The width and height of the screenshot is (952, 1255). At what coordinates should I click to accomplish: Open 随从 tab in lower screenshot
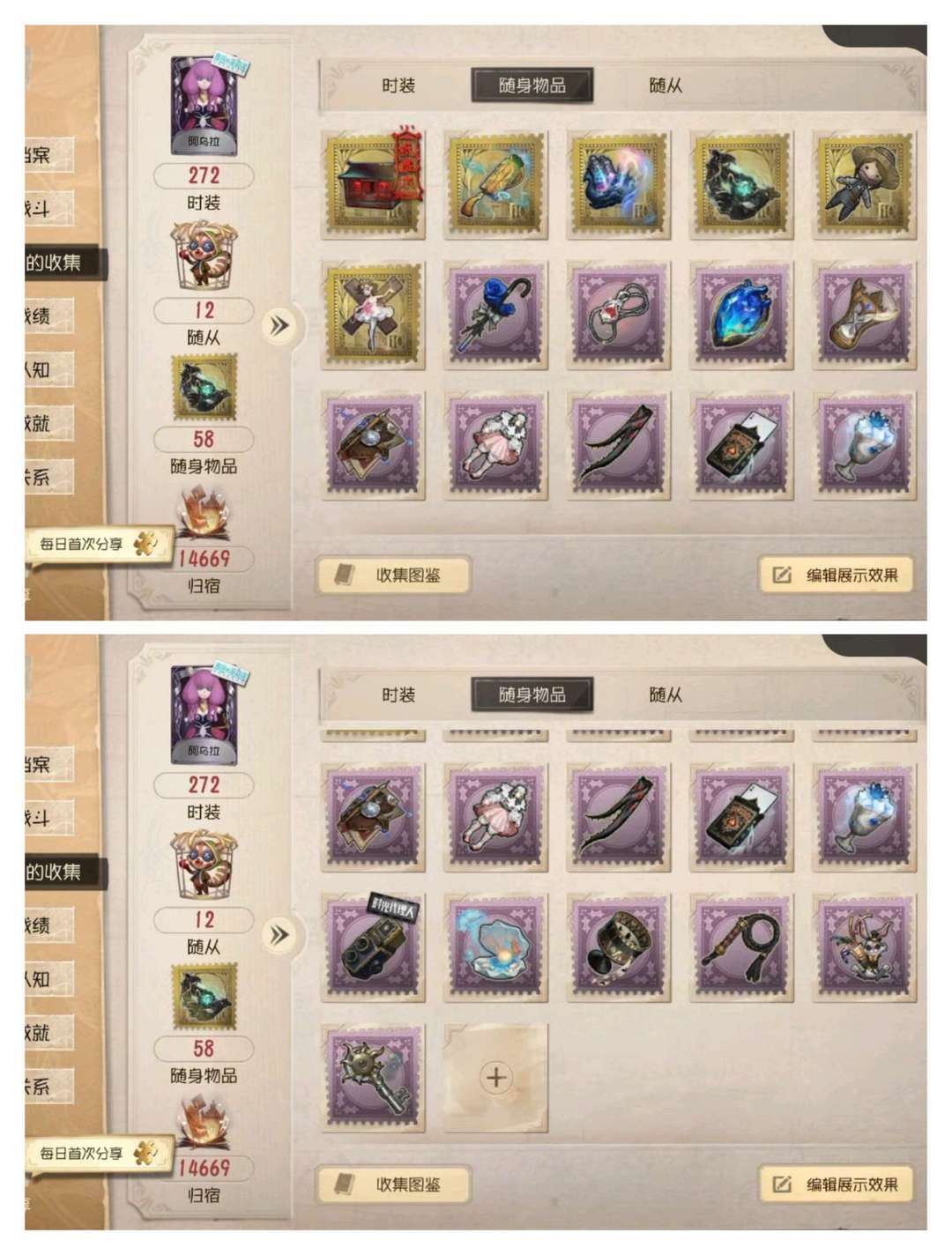(x=666, y=694)
